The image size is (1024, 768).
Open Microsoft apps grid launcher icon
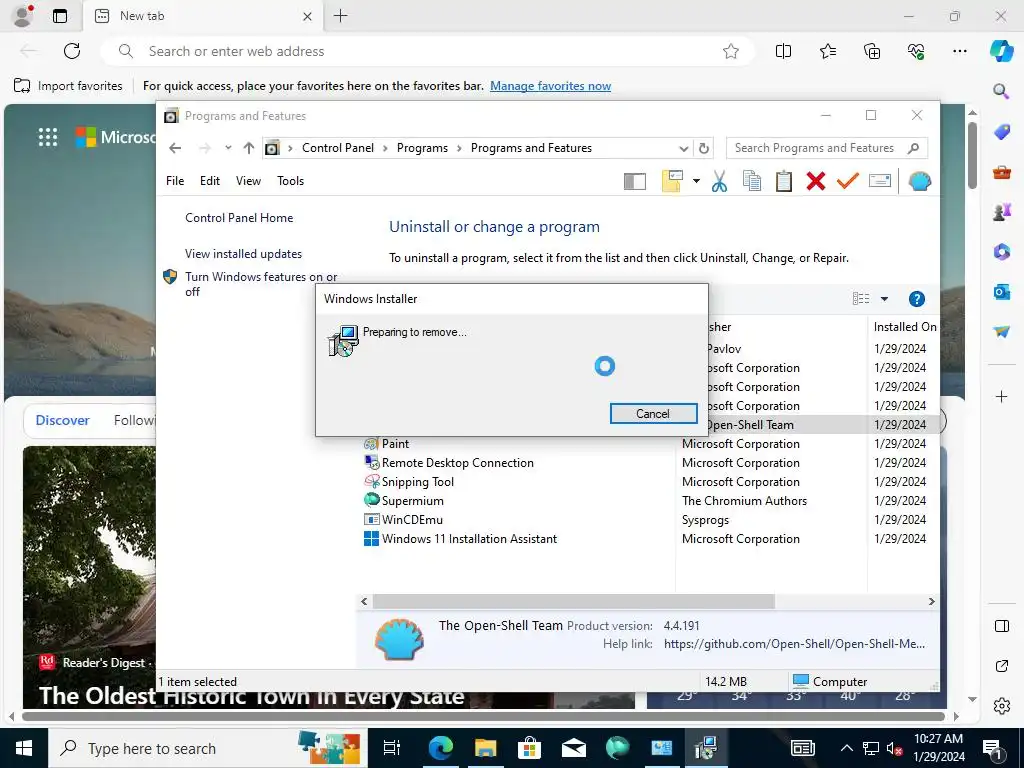click(x=48, y=137)
